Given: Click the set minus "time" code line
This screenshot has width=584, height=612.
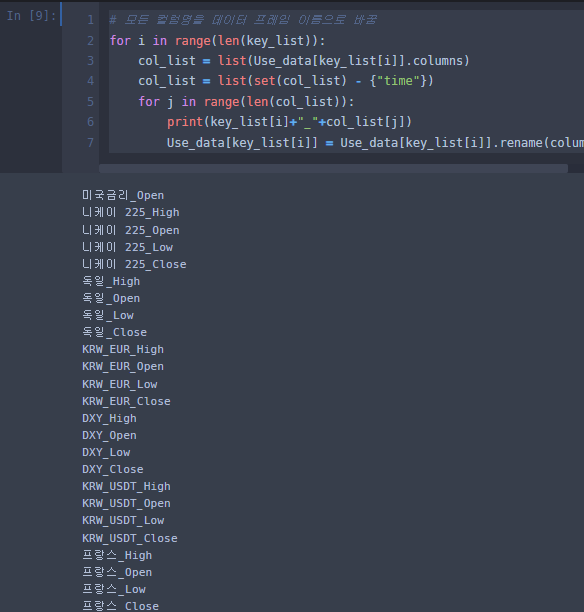Looking at the screenshot, I should click(x=286, y=81).
